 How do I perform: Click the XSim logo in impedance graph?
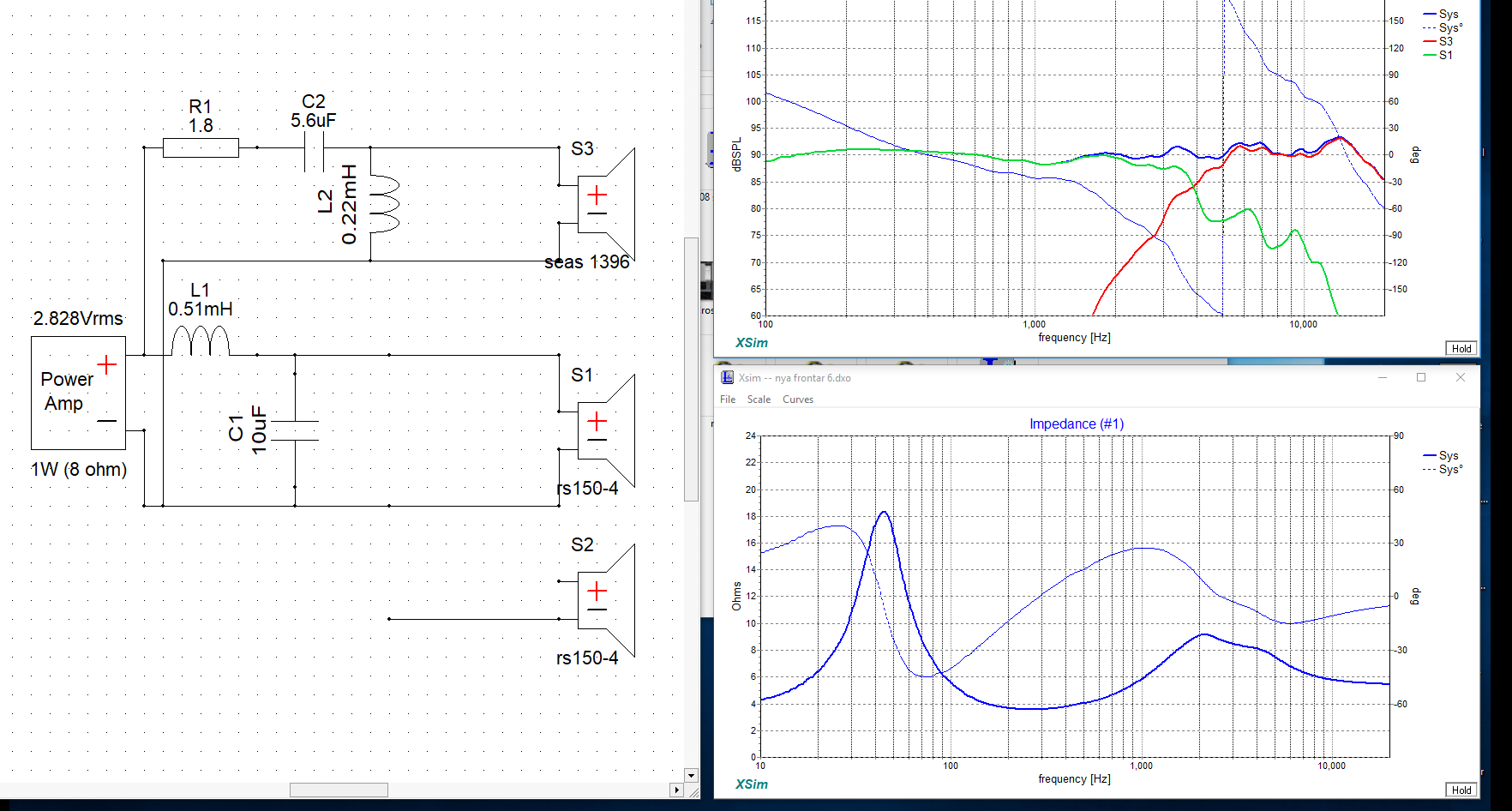point(752,784)
